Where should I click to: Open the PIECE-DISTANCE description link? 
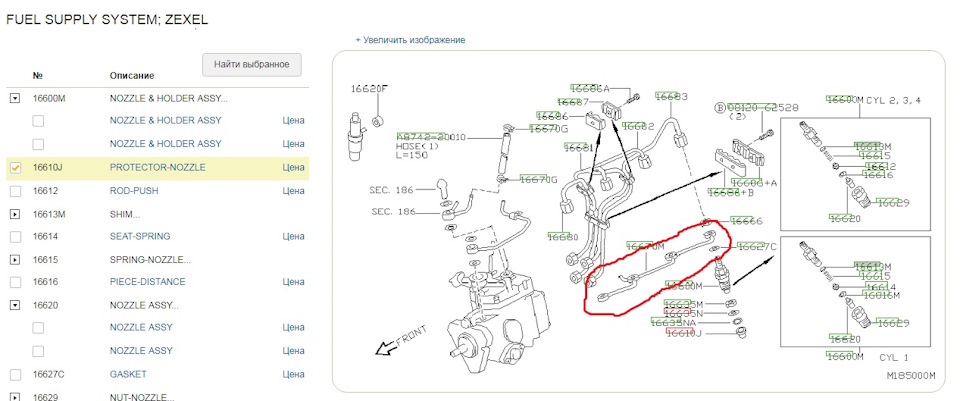148,282
